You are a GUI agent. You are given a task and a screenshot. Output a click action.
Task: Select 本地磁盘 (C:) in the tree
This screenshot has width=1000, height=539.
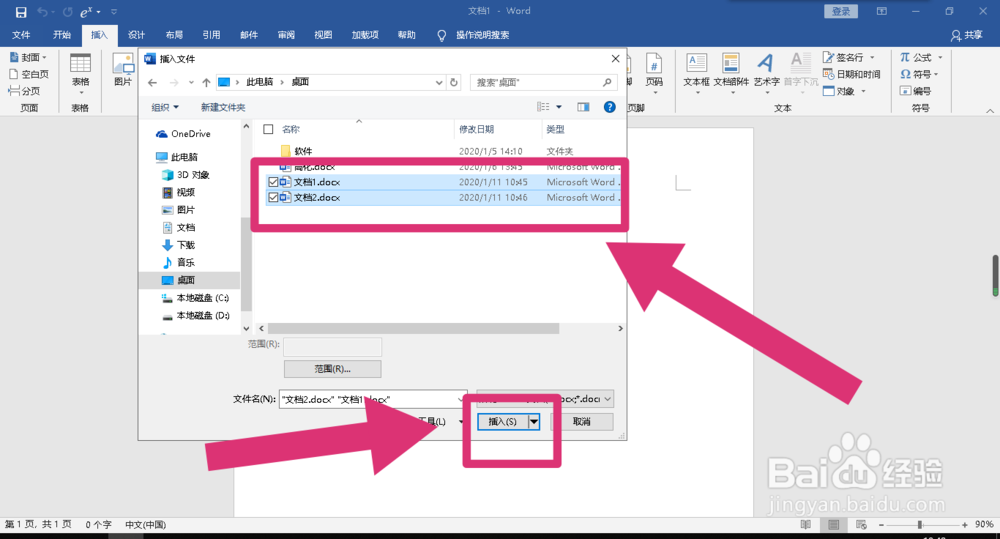195,298
